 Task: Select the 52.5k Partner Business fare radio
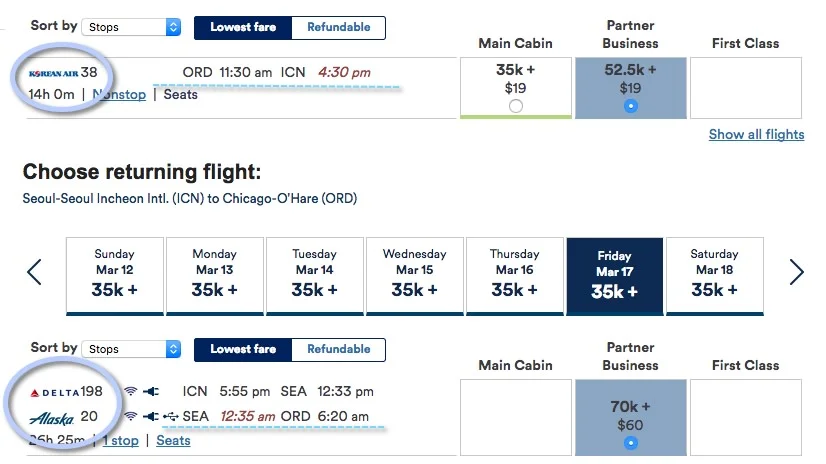631,106
